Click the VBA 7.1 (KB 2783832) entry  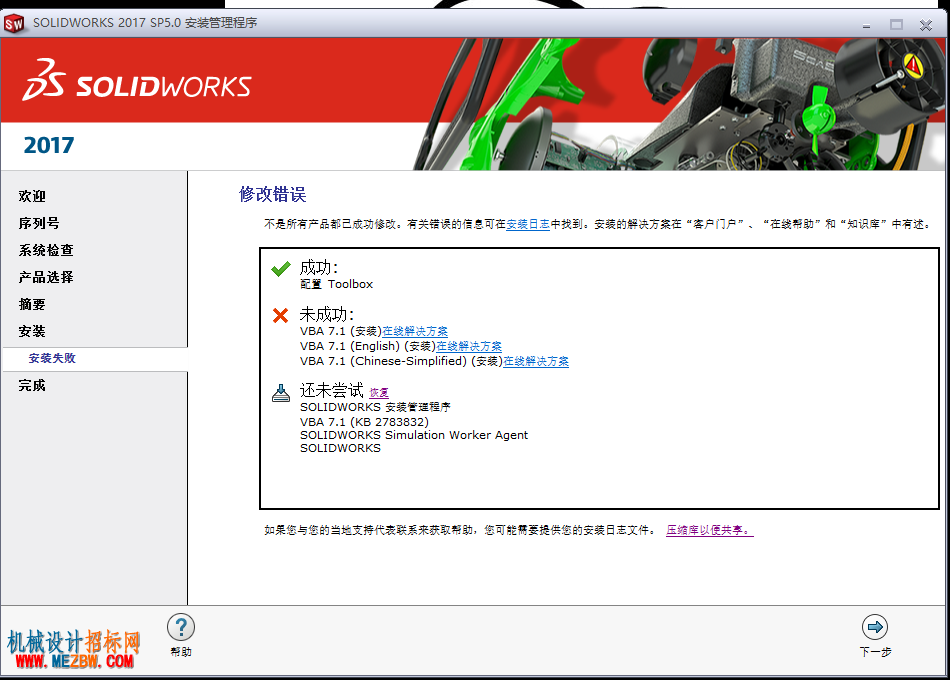(364, 422)
